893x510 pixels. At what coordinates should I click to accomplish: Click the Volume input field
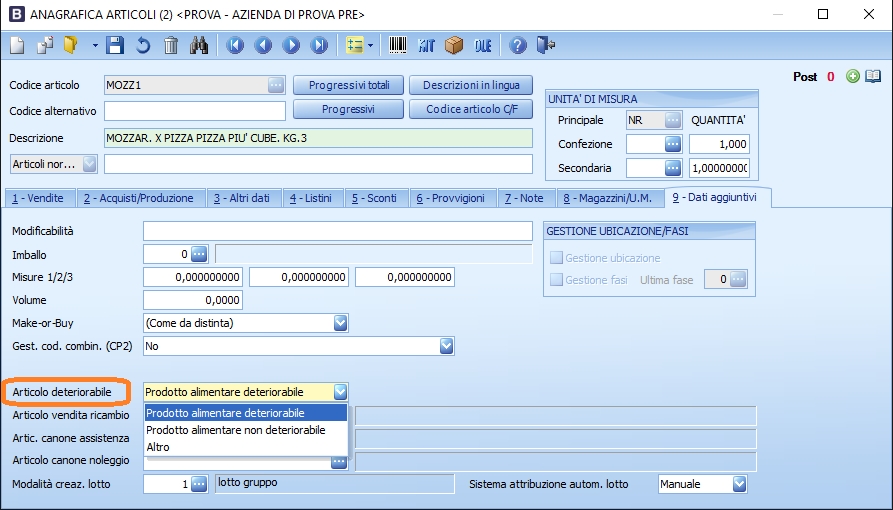(193, 300)
